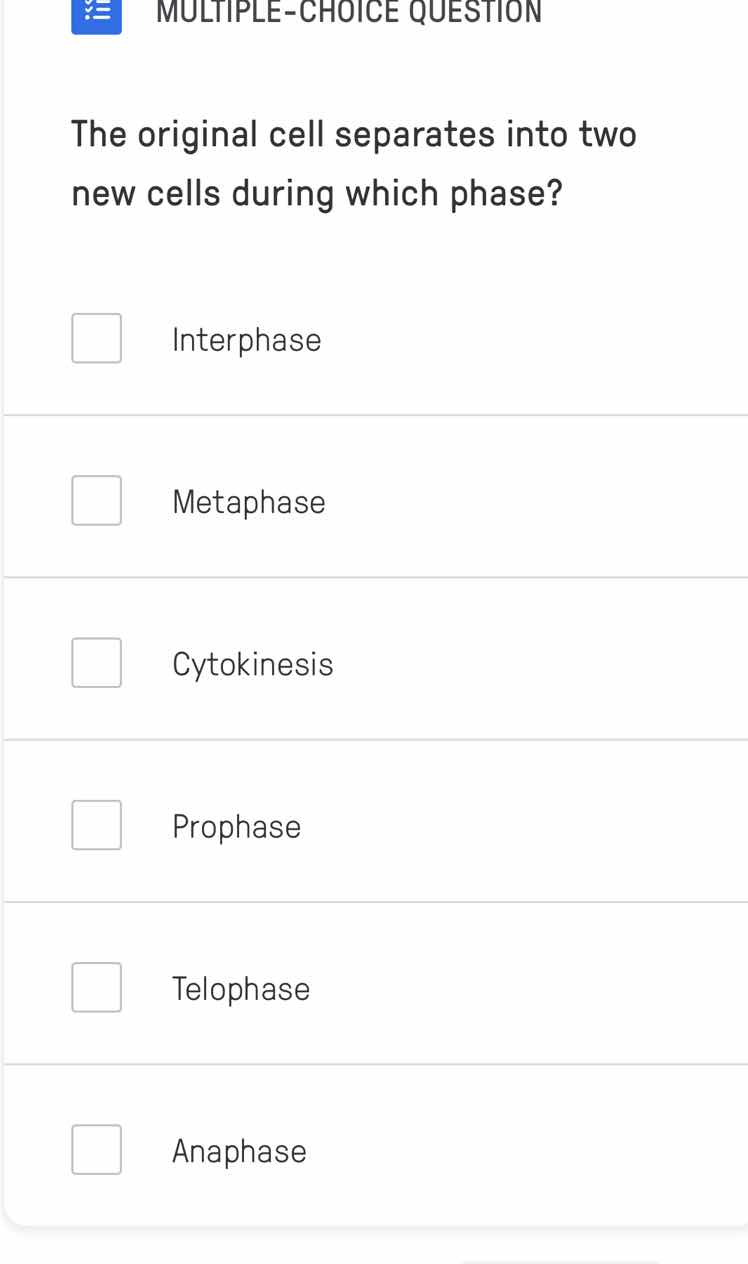Check the Interphase checkbox

coord(96,338)
